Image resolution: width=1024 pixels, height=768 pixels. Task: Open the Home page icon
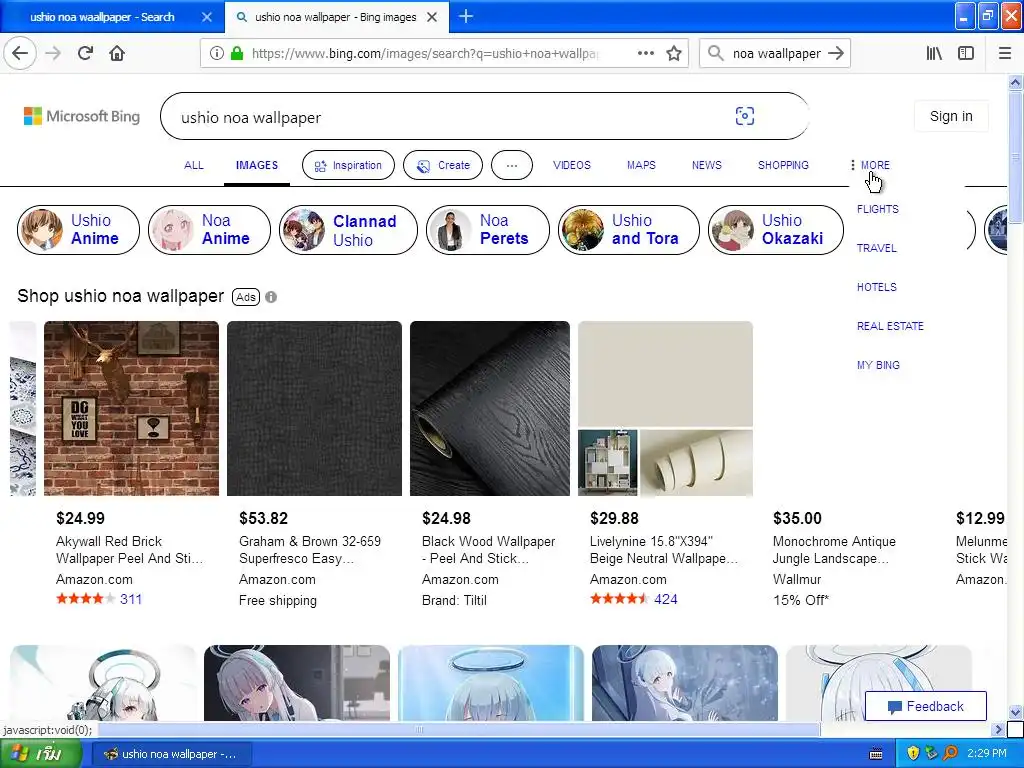point(117,53)
